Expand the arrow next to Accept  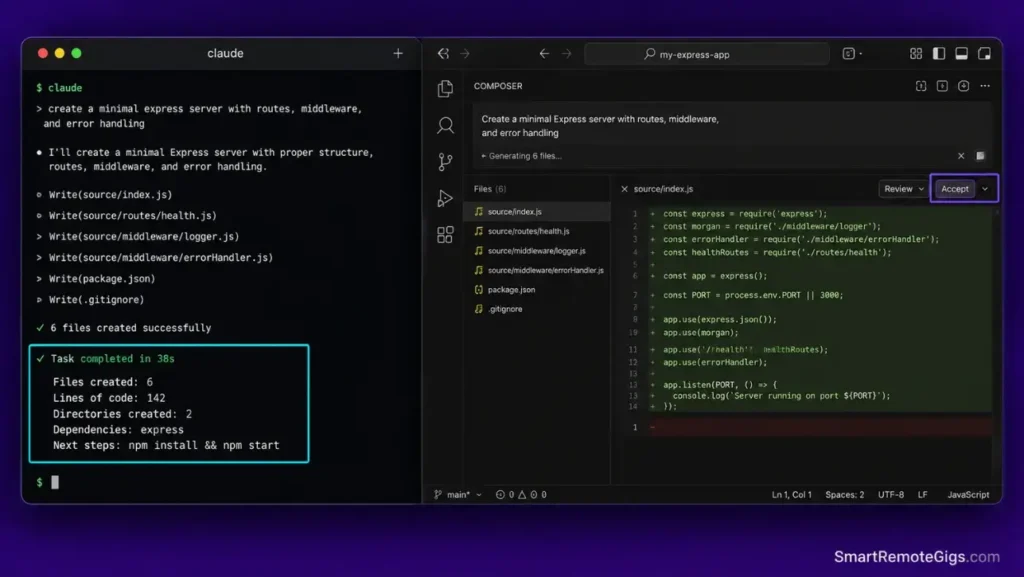coord(985,189)
